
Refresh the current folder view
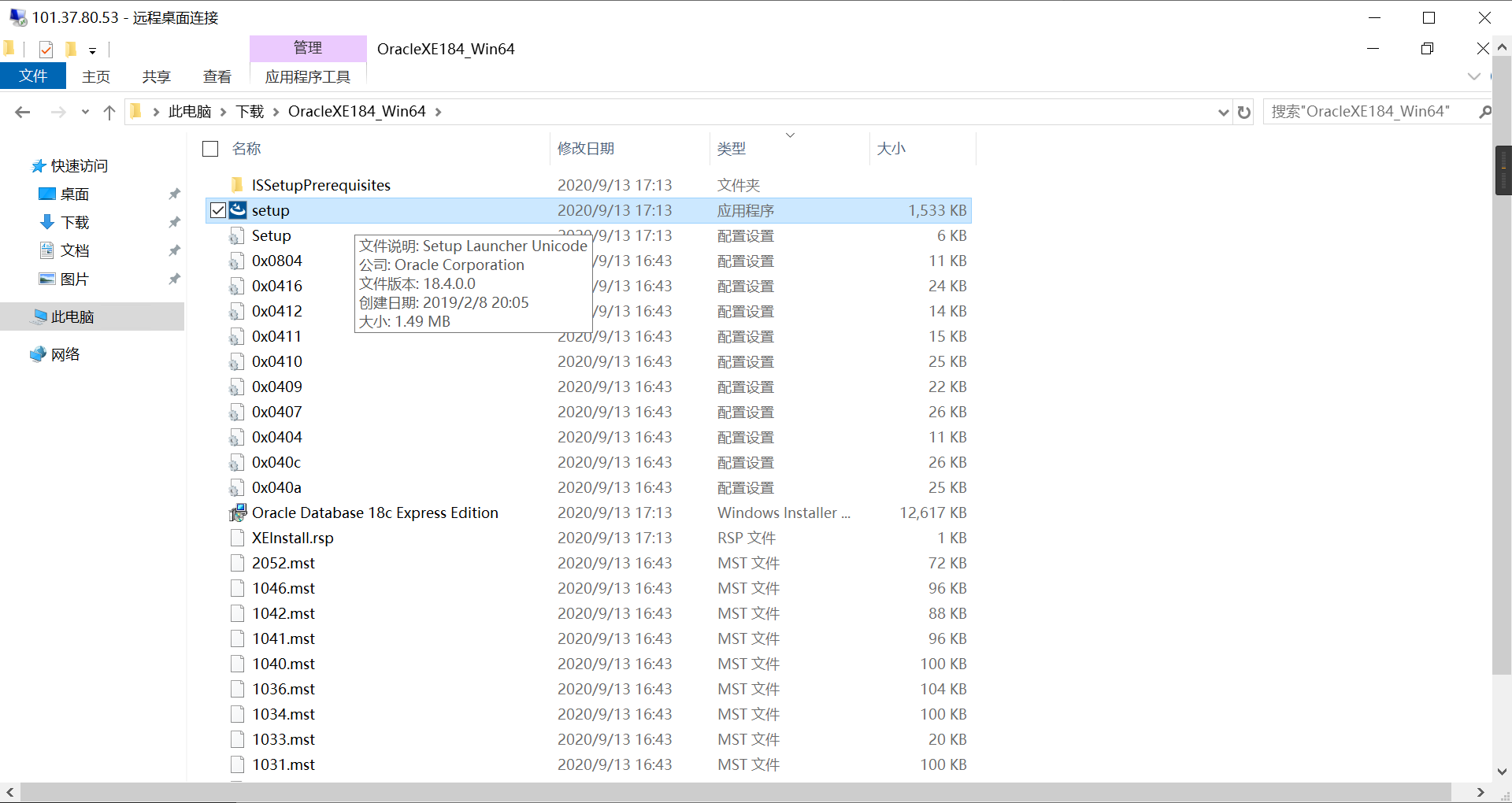[1244, 112]
